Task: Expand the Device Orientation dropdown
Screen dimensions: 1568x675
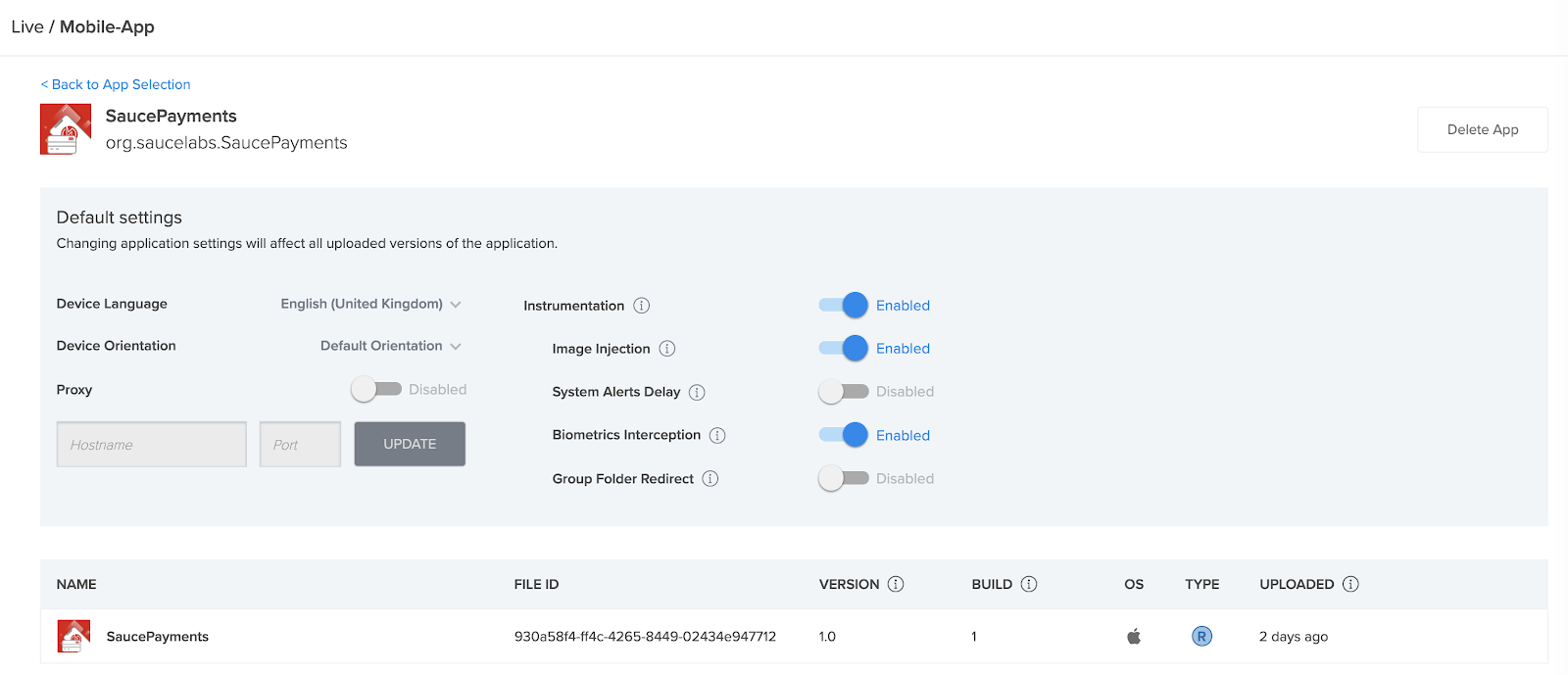Action: (x=390, y=346)
